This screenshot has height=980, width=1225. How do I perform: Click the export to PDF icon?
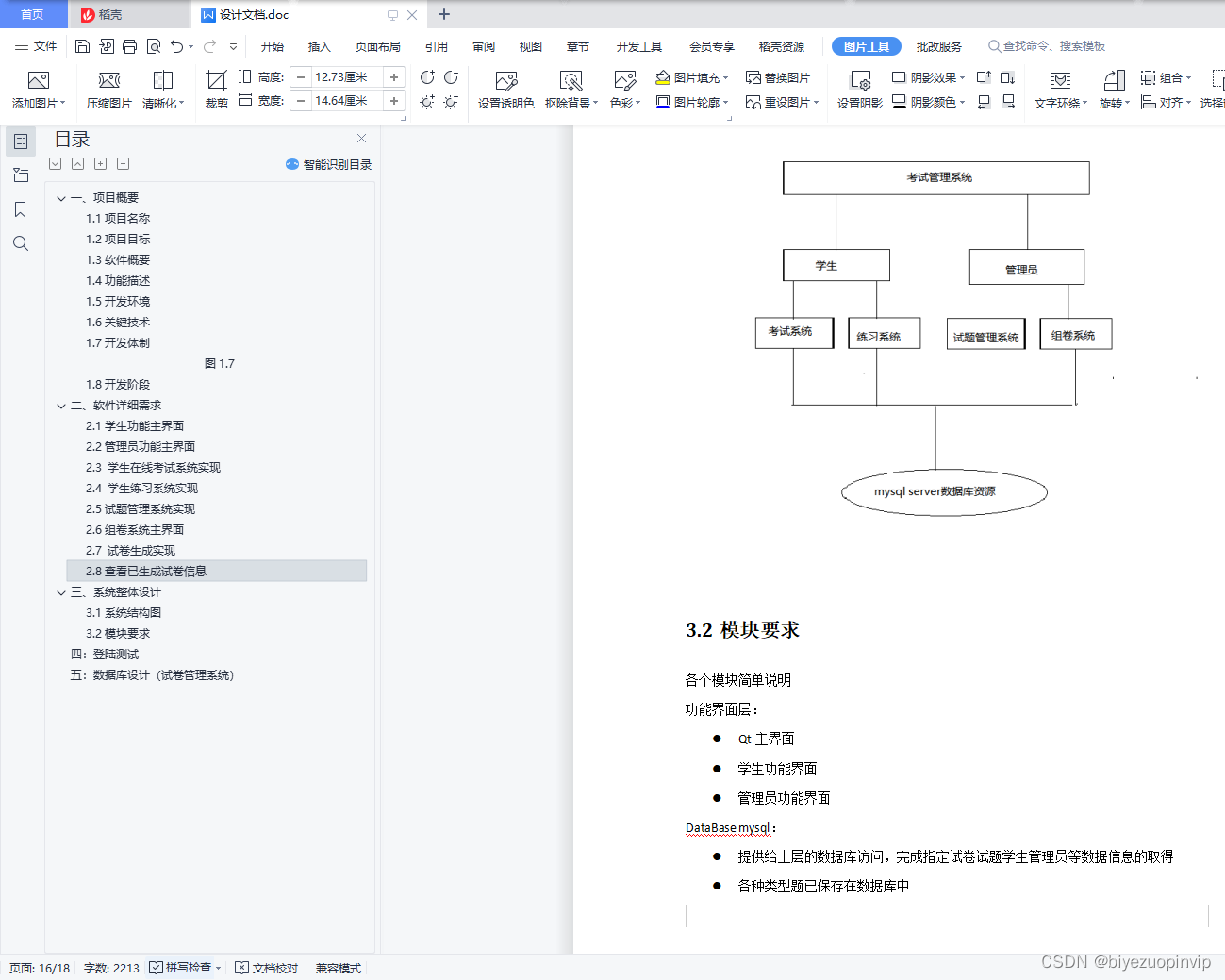tap(107, 46)
